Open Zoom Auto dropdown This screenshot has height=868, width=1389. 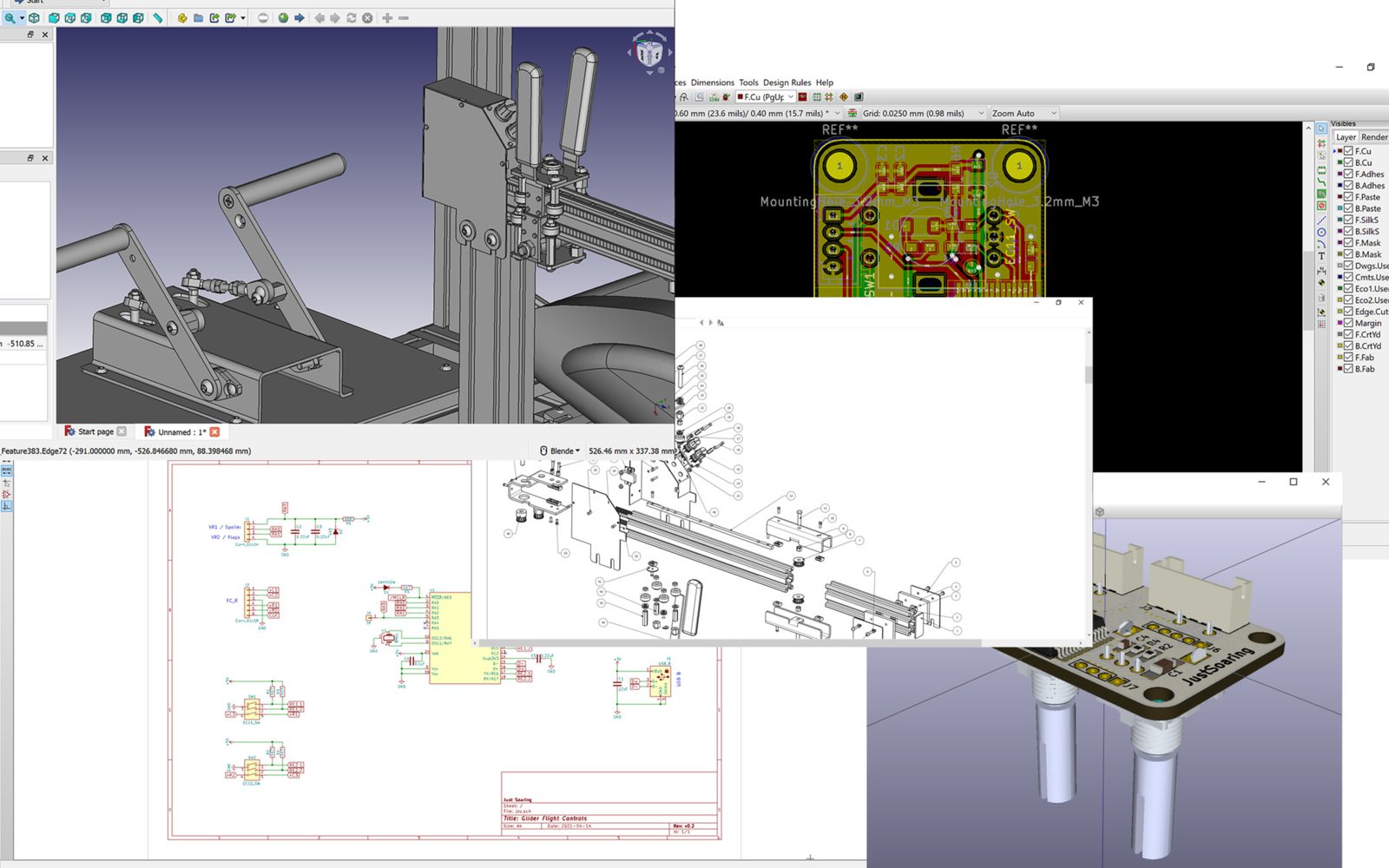[1025, 113]
